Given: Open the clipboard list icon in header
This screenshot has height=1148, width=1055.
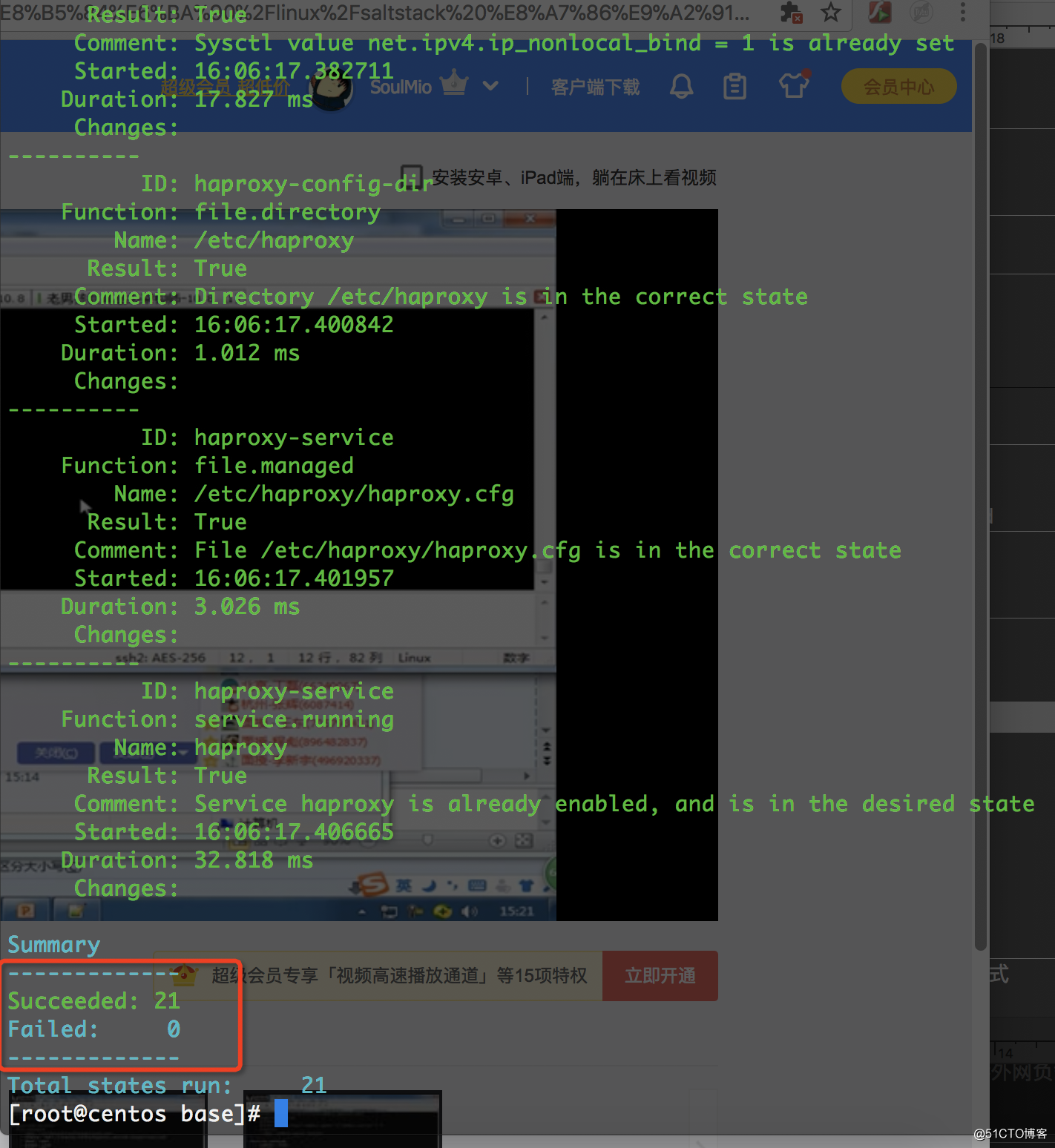Looking at the screenshot, I should [x=734, y=87].
